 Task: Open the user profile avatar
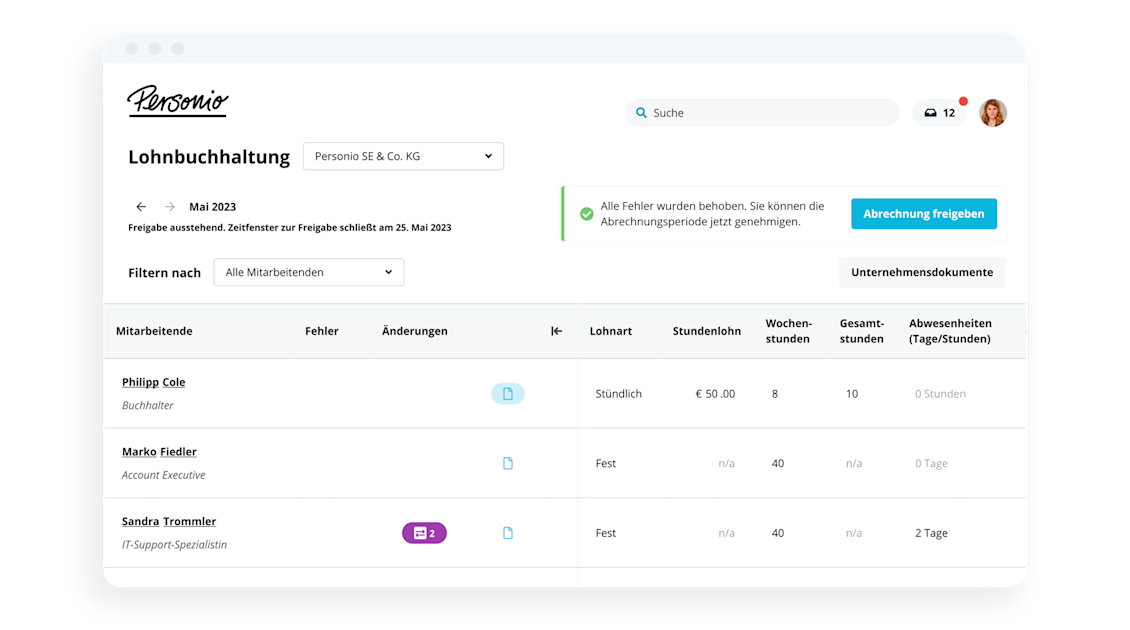pyautogui.click(x=993, y=112)
